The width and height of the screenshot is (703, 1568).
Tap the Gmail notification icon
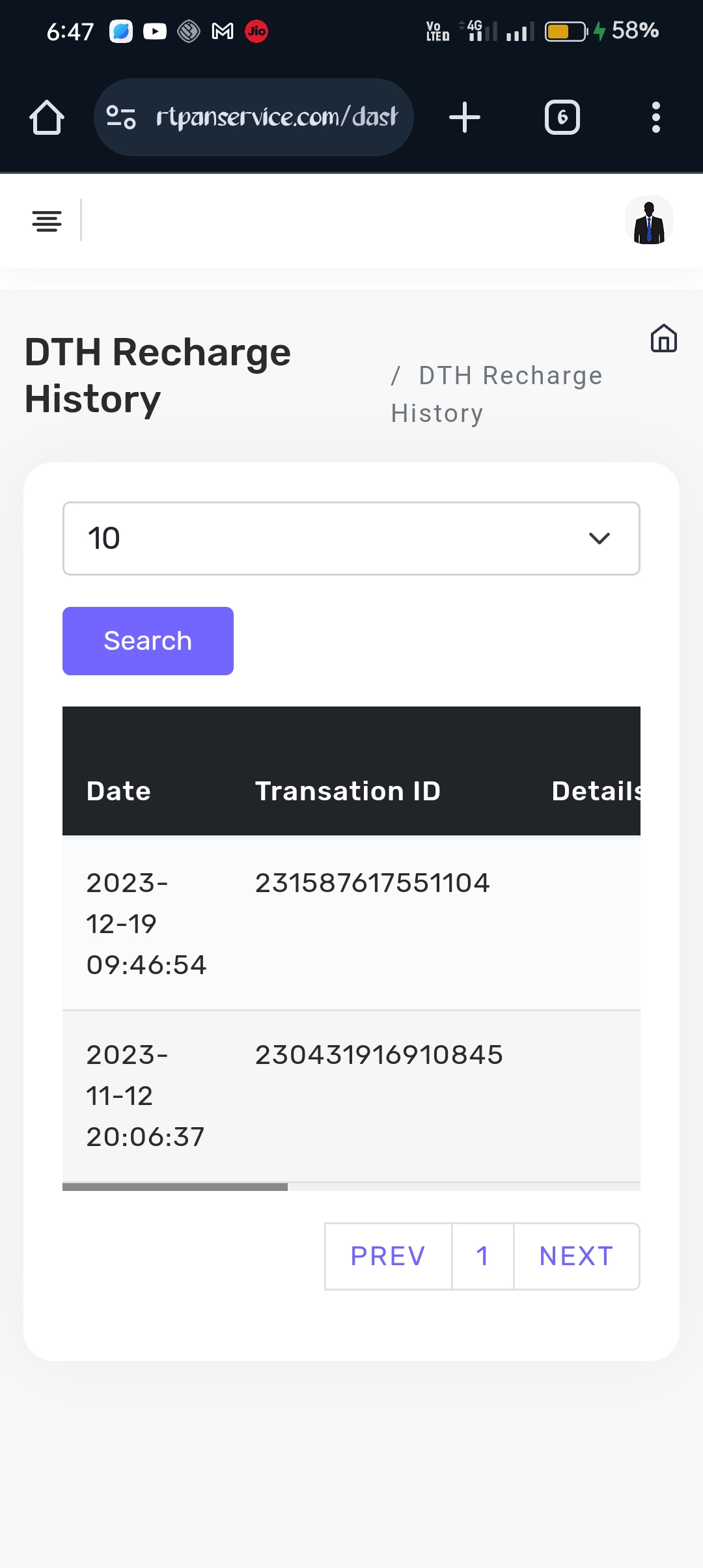pyautogui.click(x=223, y=31)
